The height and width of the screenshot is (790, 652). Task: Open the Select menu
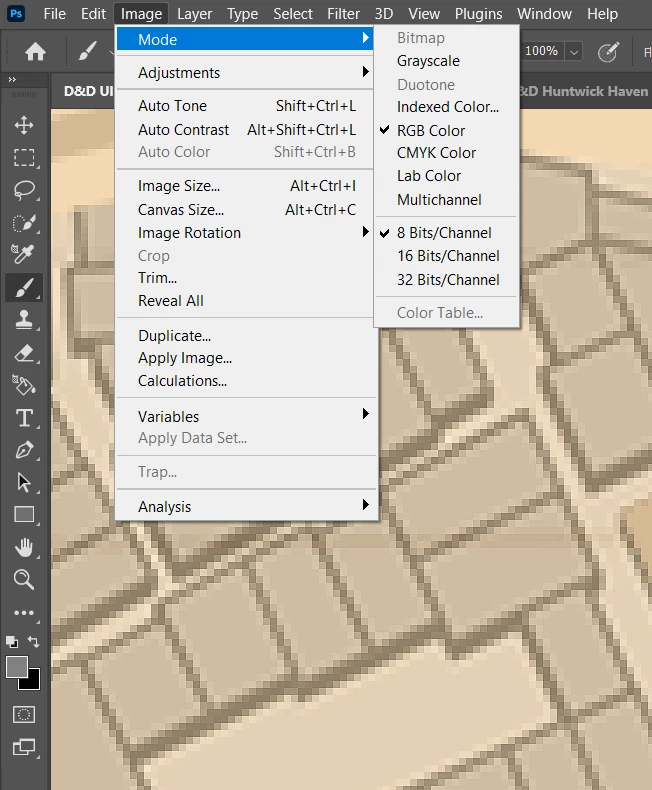pyautogui.click(x=293, y=14)
